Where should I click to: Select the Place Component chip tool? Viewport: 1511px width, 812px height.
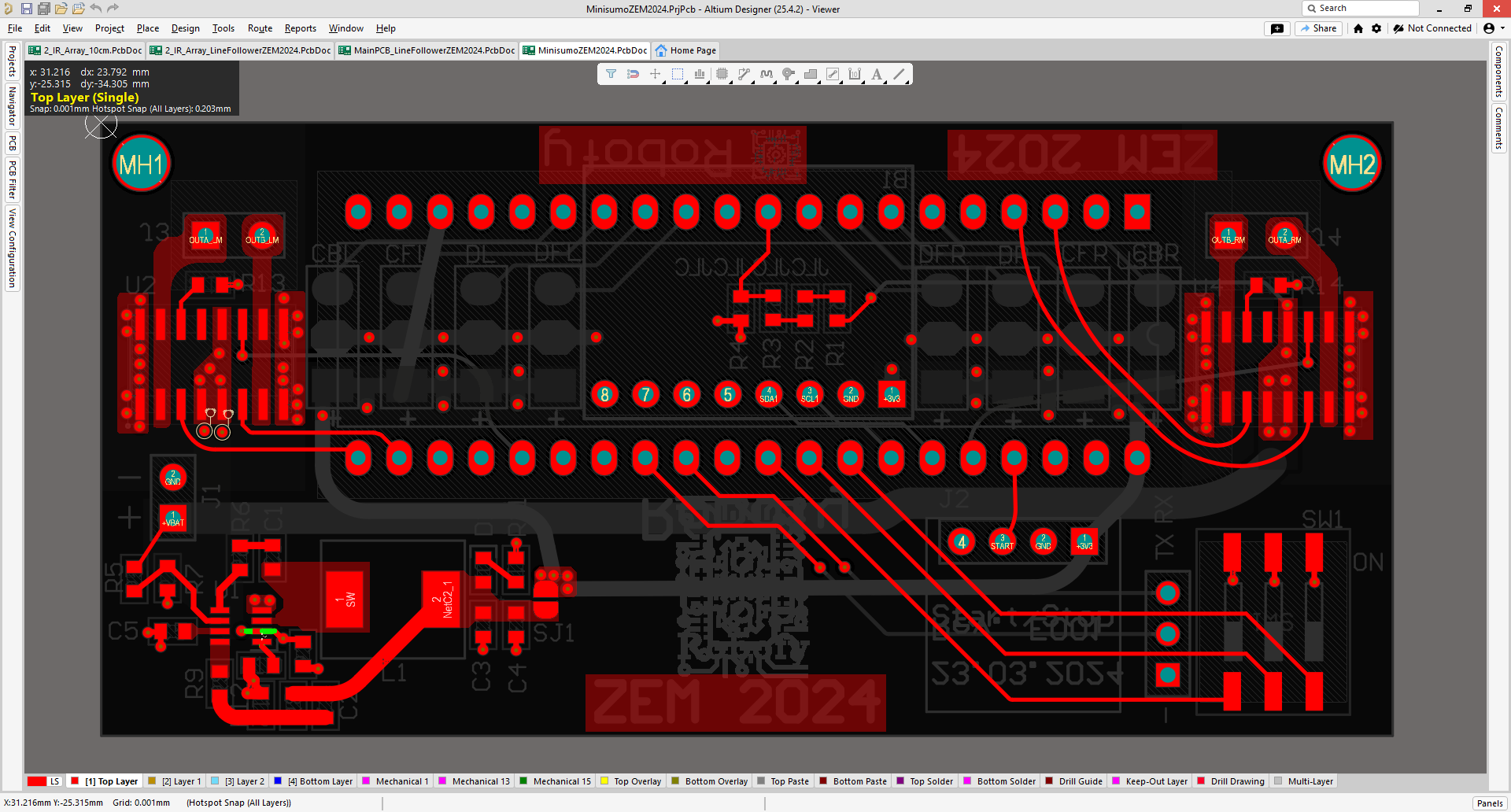(x=722, y=74)
